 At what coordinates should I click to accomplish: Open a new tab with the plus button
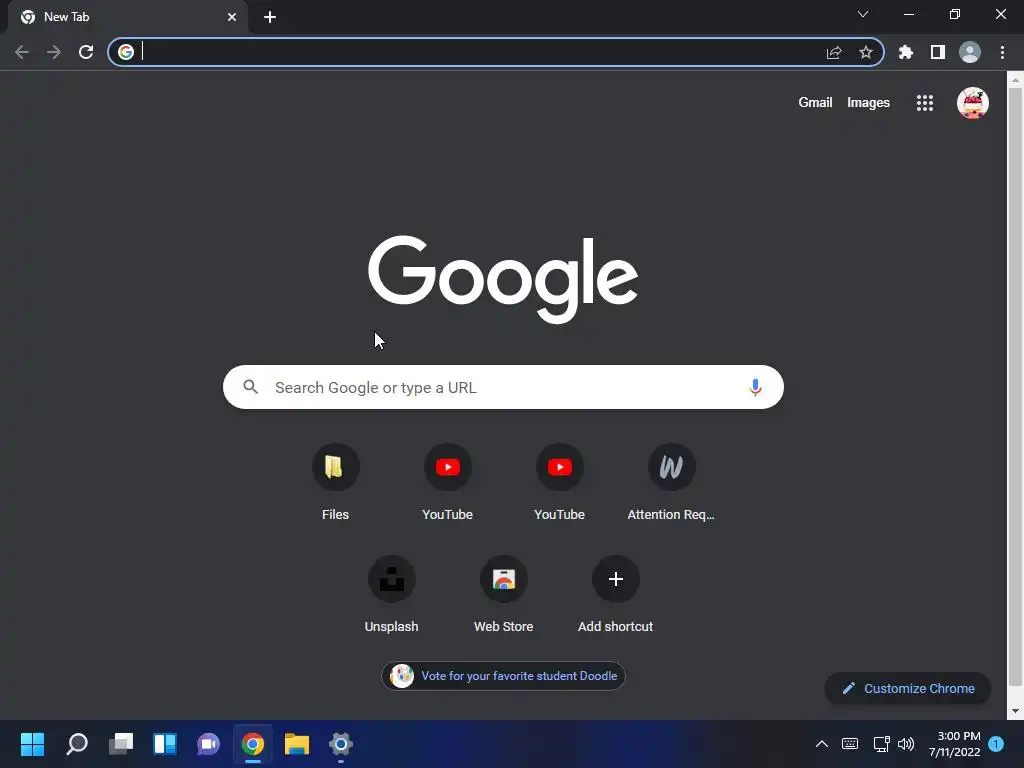tap(270, 17)
